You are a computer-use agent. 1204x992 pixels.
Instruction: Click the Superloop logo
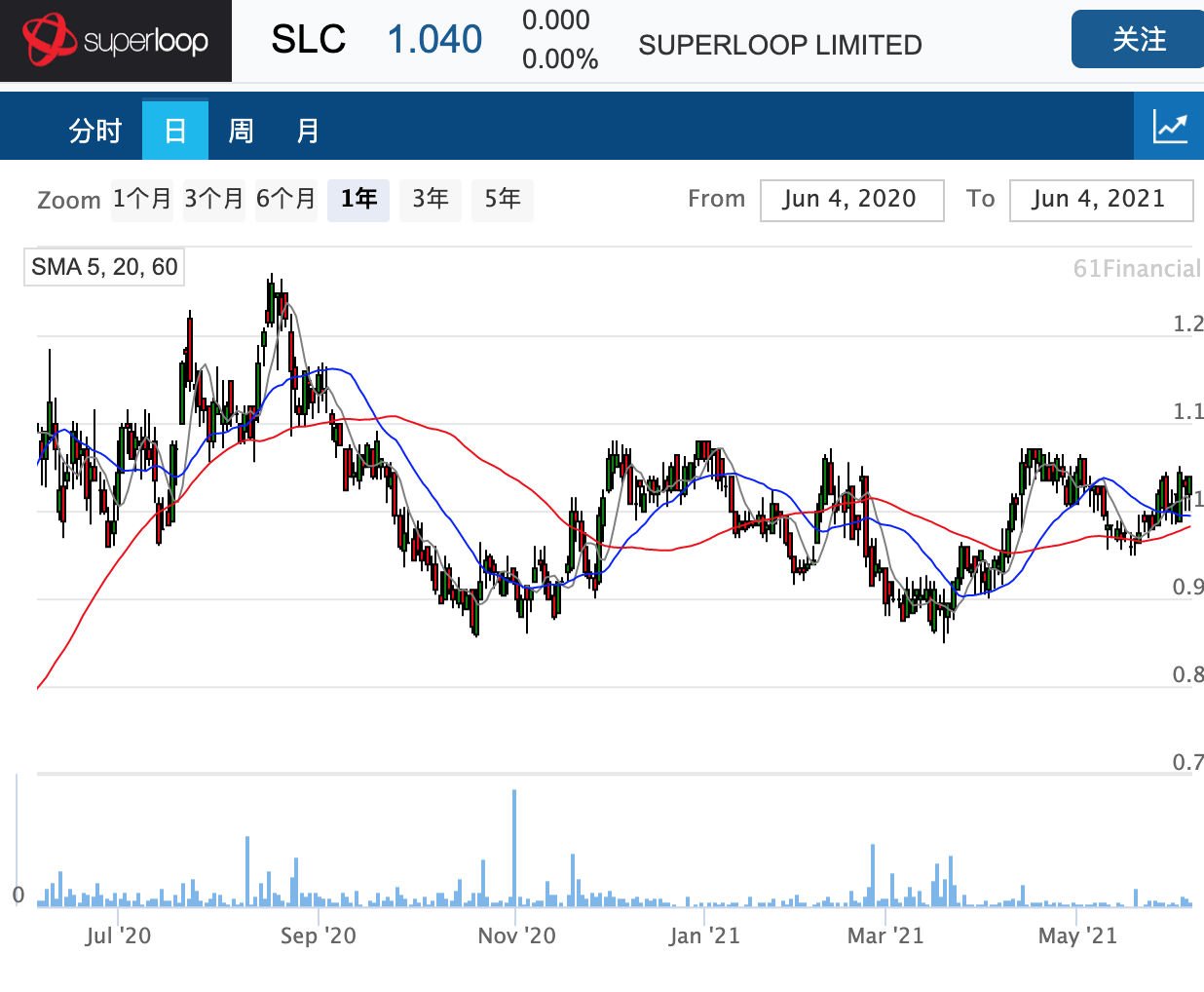coord(116,41)
